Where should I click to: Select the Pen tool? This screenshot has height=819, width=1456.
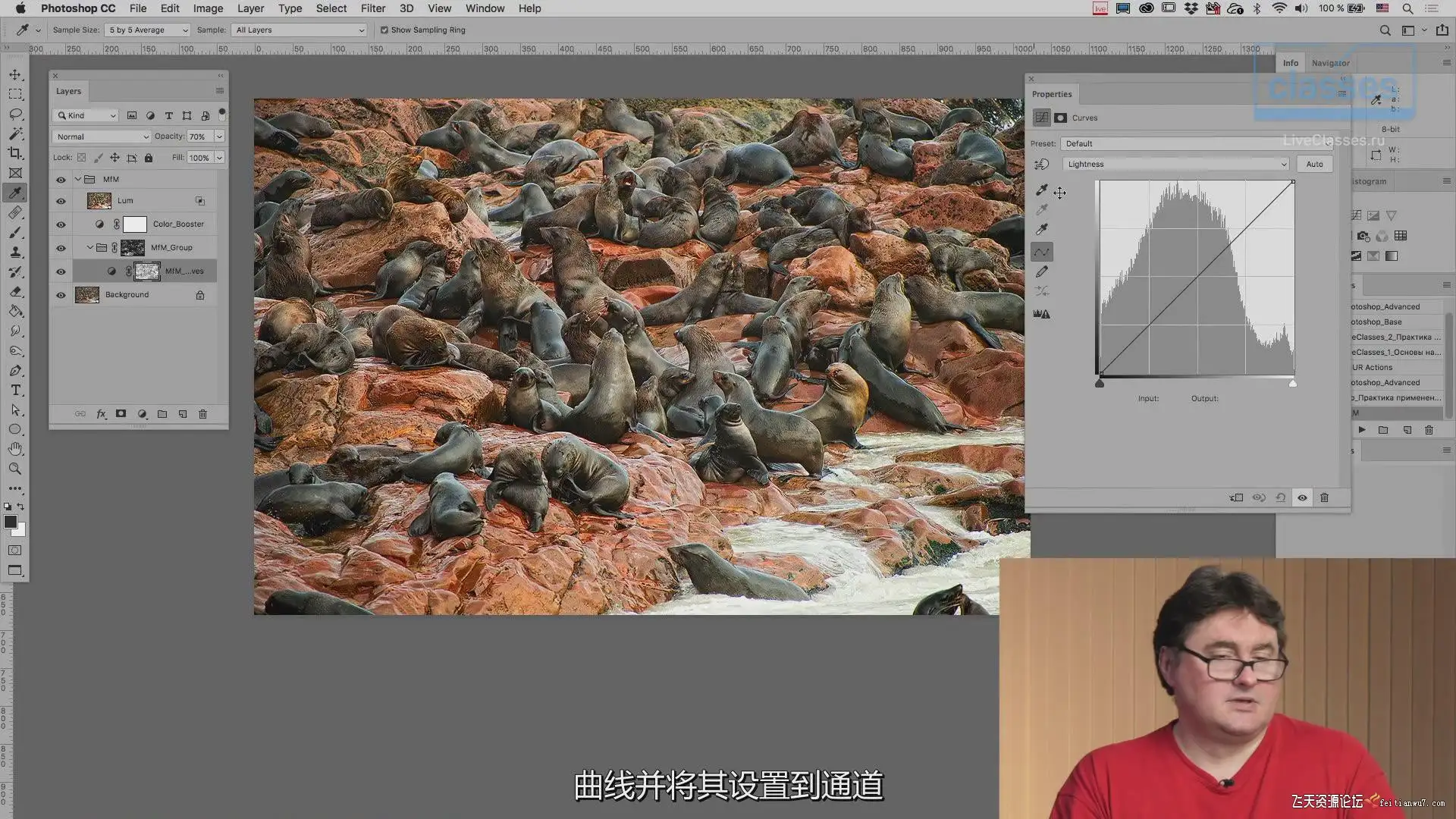tap(15, 370)
